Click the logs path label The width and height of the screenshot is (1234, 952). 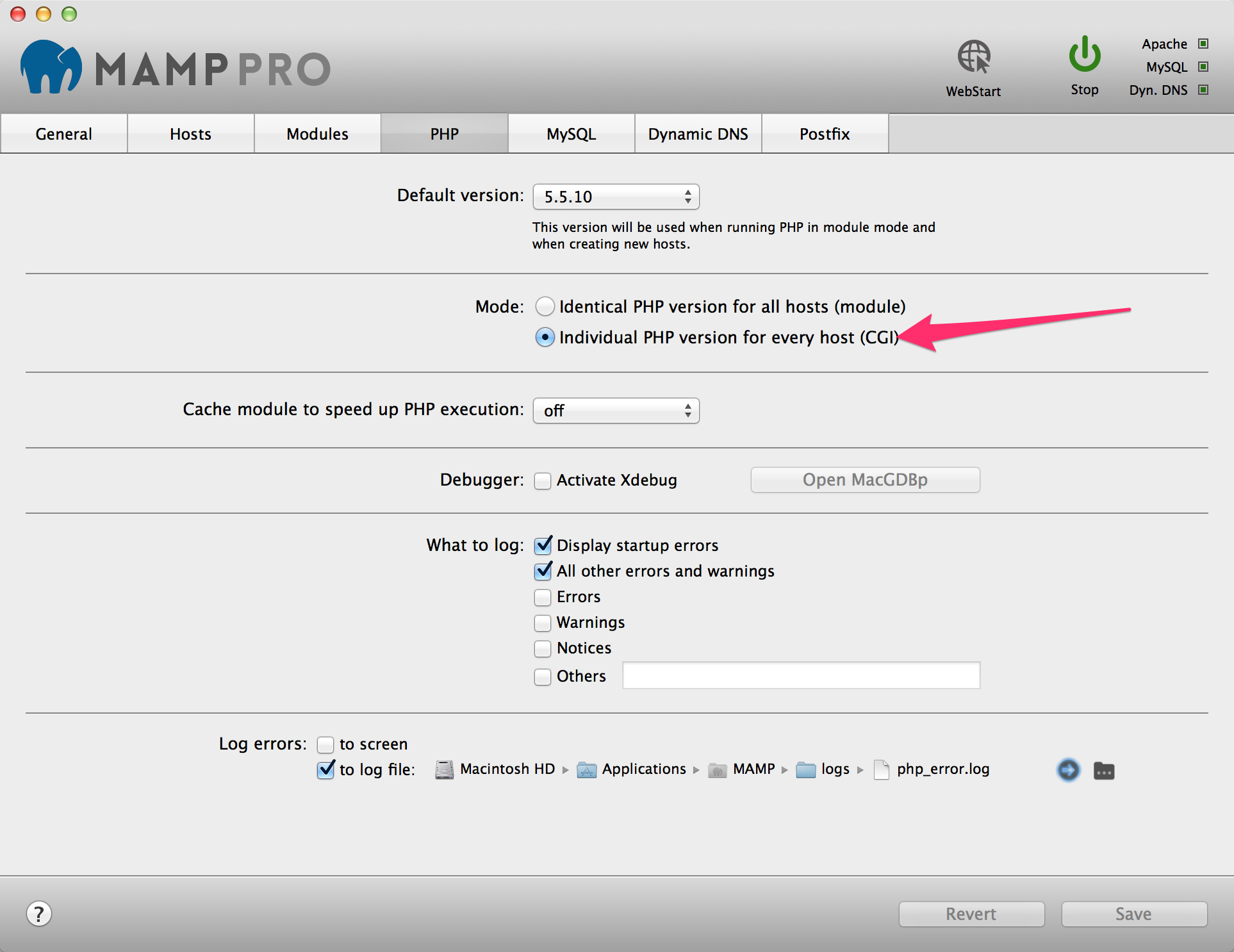(x=835, y=769)
